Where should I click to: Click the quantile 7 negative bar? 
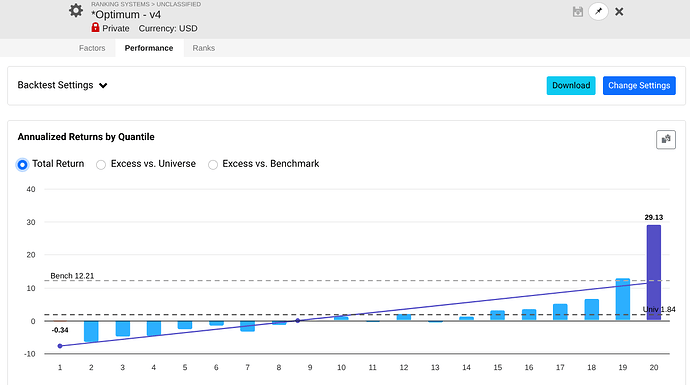point(248,326)
